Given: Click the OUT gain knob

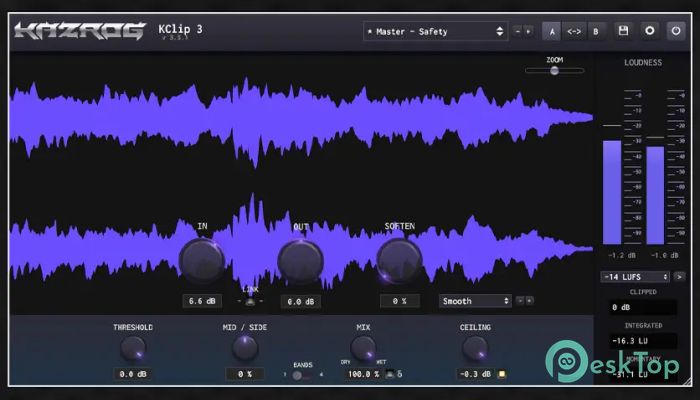Looking at the screenshot, I should click(x=300, y=262).
